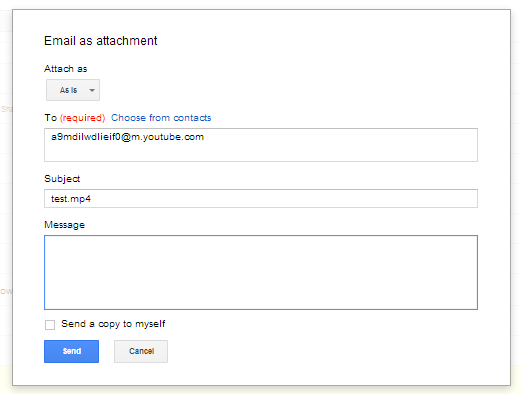
Task: Tick the Send a copy to myself checkbox
Action: [x=50, y=325]
